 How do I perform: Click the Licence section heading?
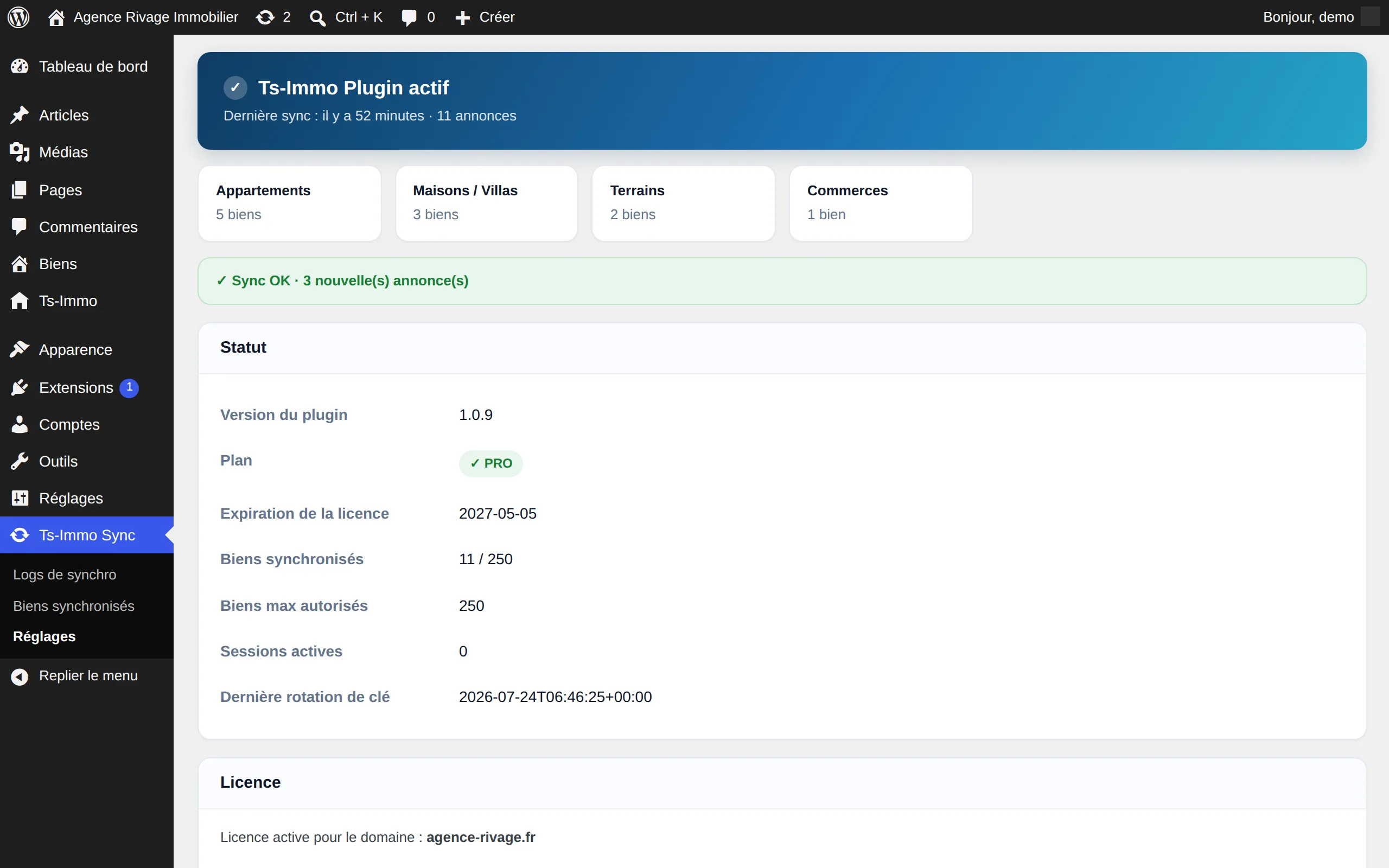click(x=250, y=782)
